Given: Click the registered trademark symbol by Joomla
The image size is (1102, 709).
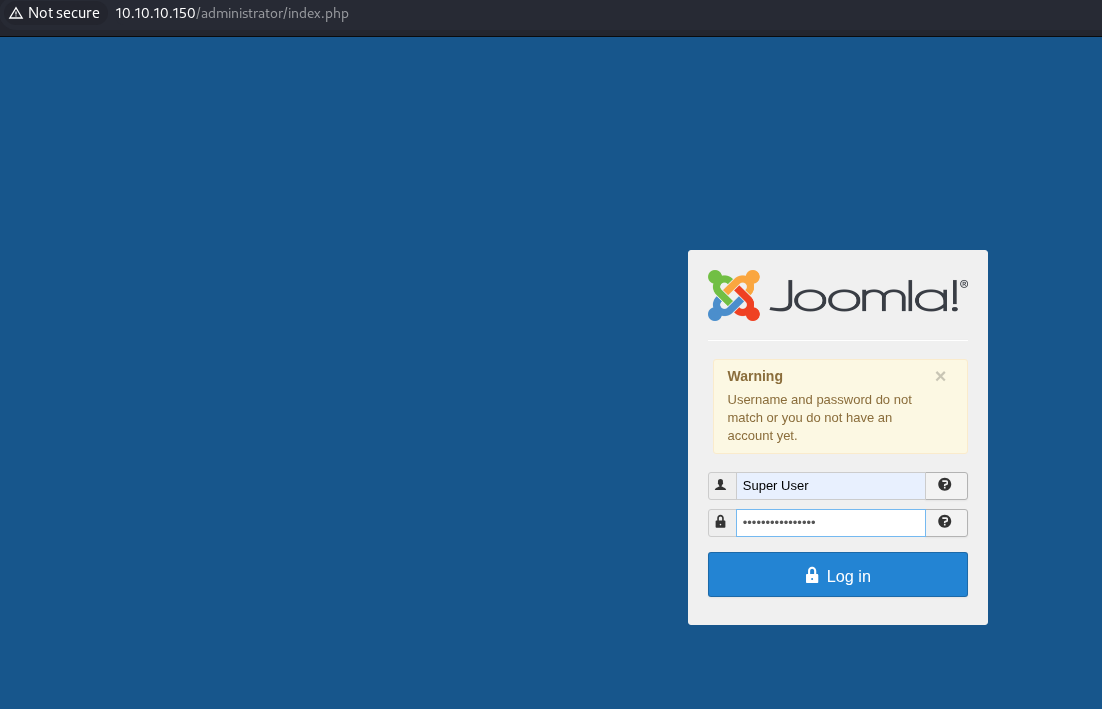Looking at the screenshot, I should coord(964,284).
